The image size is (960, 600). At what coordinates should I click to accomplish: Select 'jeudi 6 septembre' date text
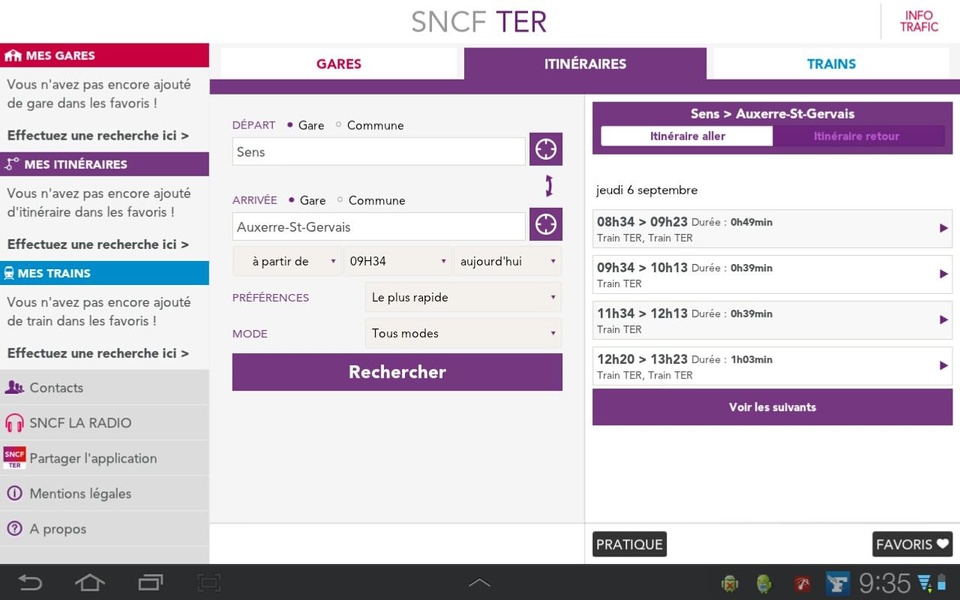(x=647, y=190)
